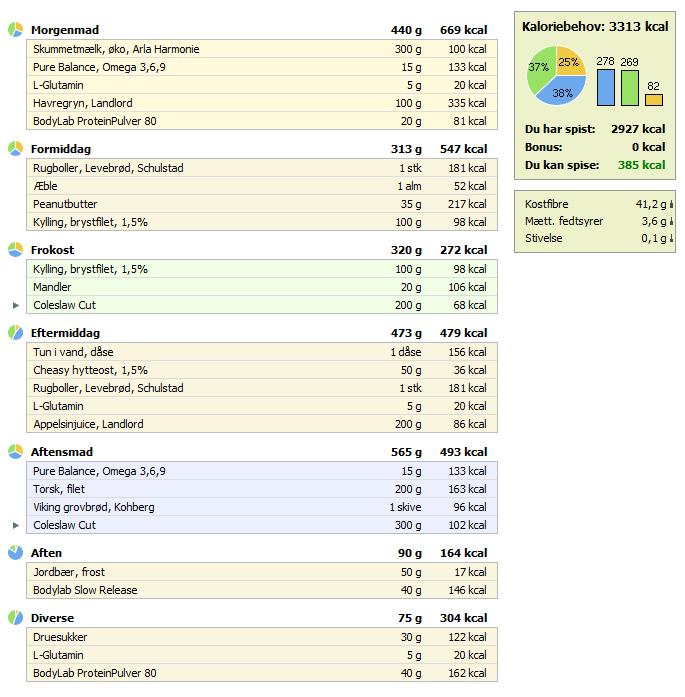Select BodyLab ProteinPulver 80 40 g row

tap(262, 673)
